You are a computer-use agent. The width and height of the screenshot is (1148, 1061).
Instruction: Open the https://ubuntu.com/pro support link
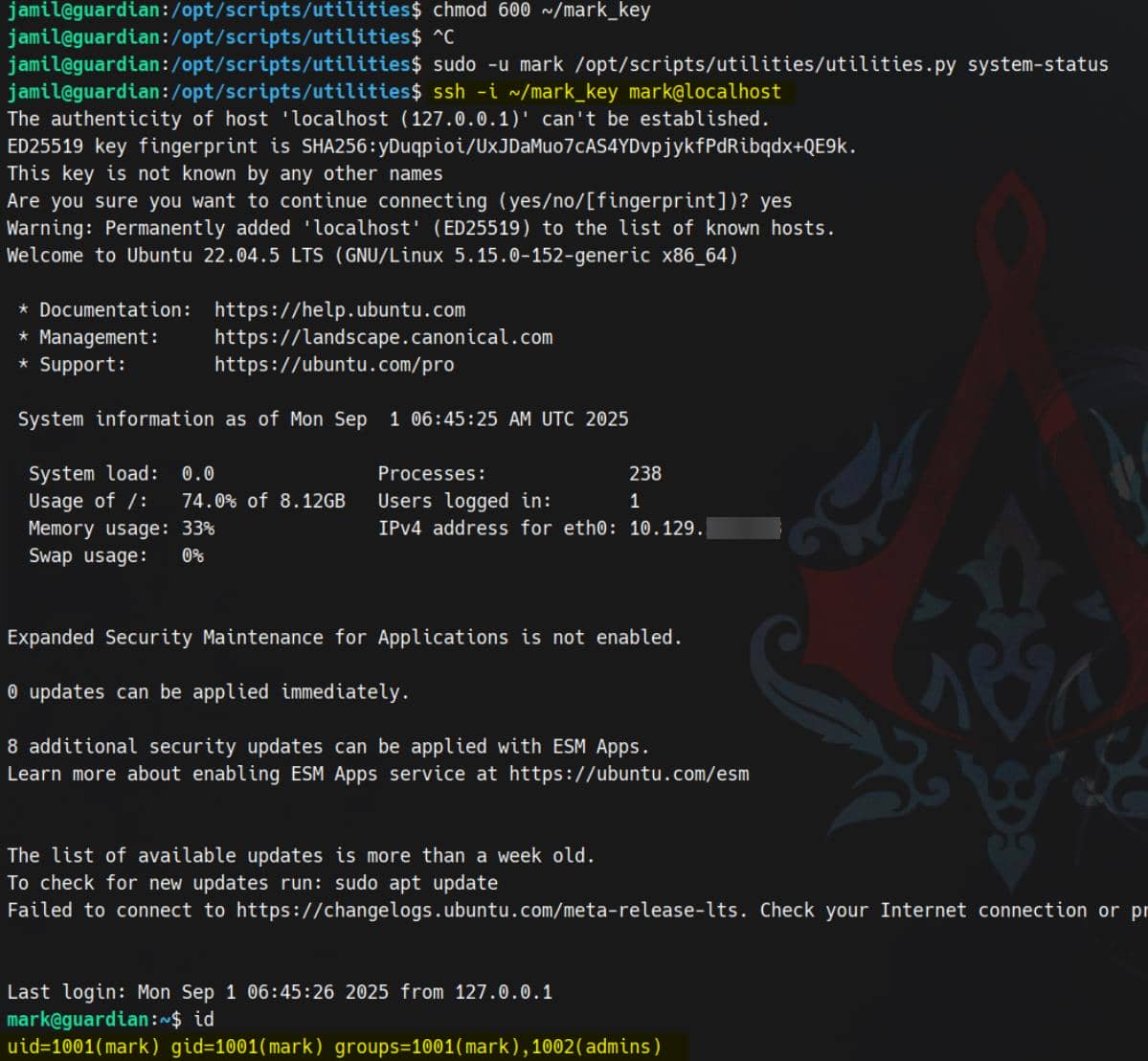click(334, 365)
